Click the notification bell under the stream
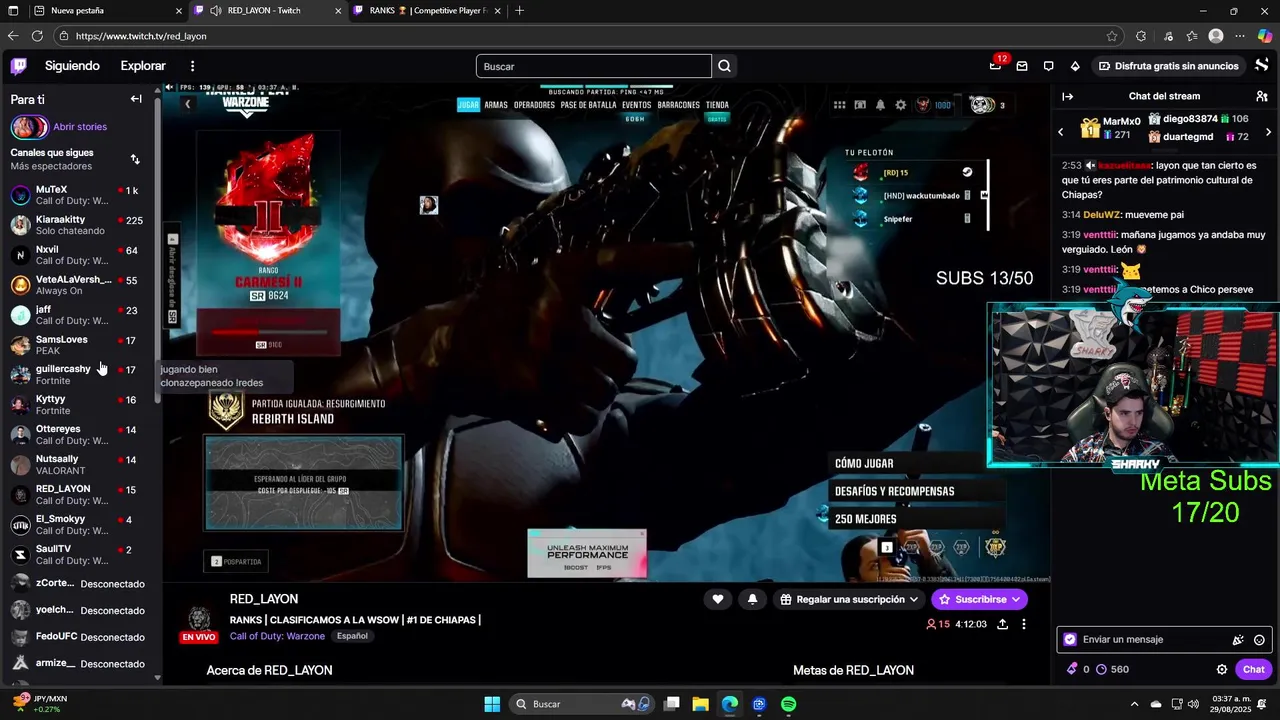Screen dimensions: 1280x720 click(x=752, y=599)
